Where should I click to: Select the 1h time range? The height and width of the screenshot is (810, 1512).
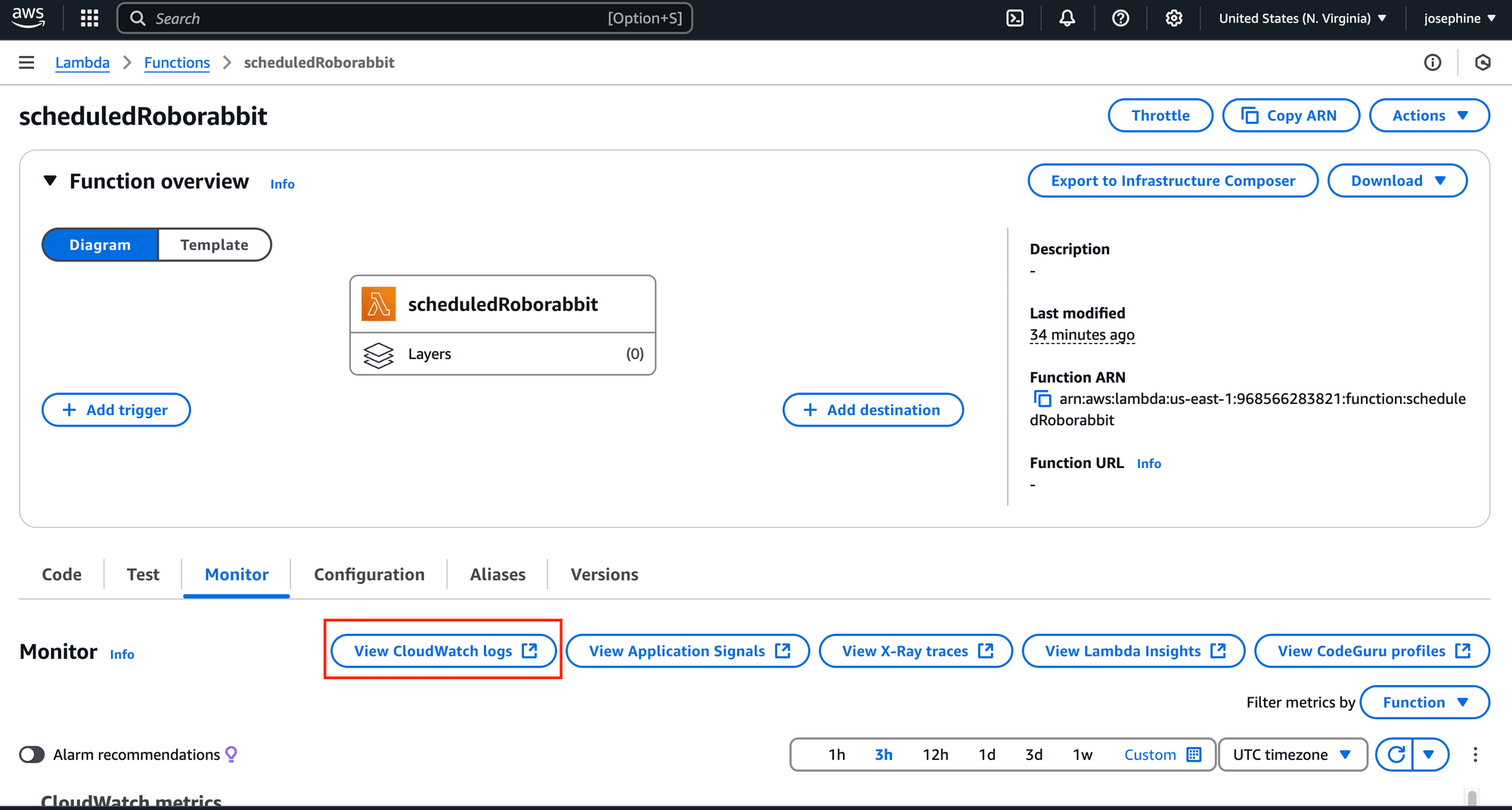tap(836, 754)
